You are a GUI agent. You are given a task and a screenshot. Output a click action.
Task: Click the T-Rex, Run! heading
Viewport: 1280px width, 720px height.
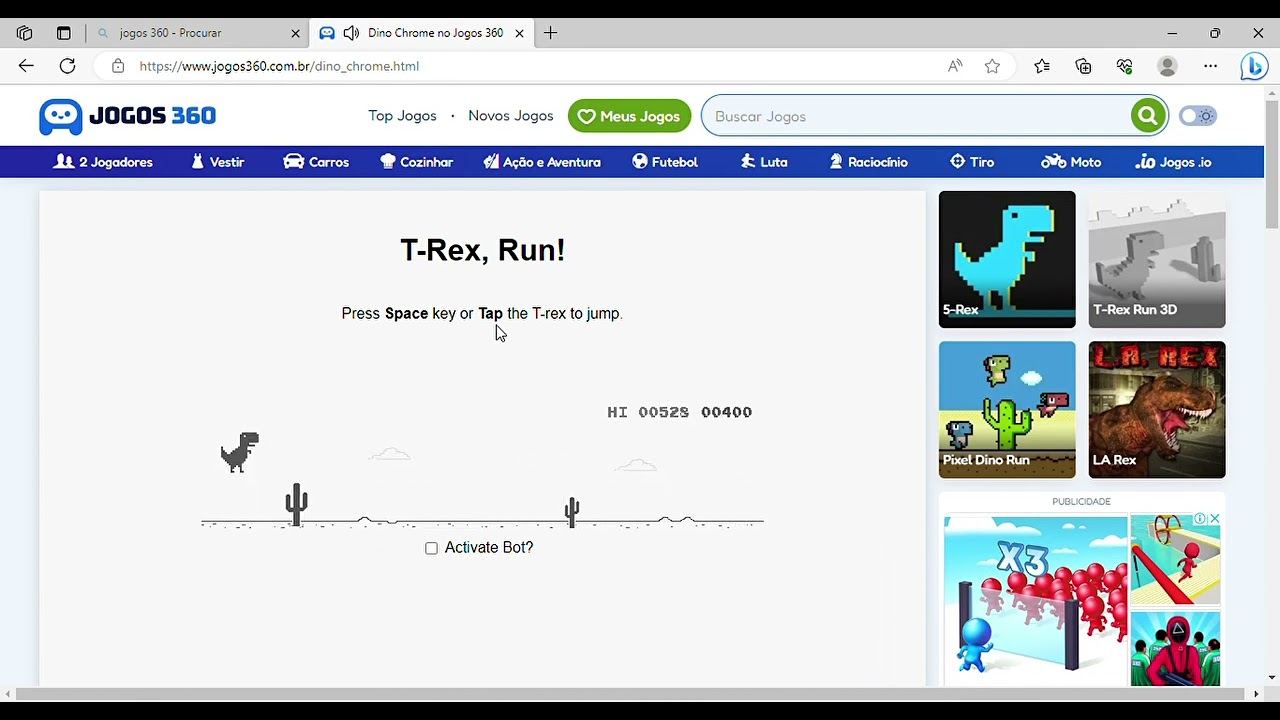(x=483, y=250)
